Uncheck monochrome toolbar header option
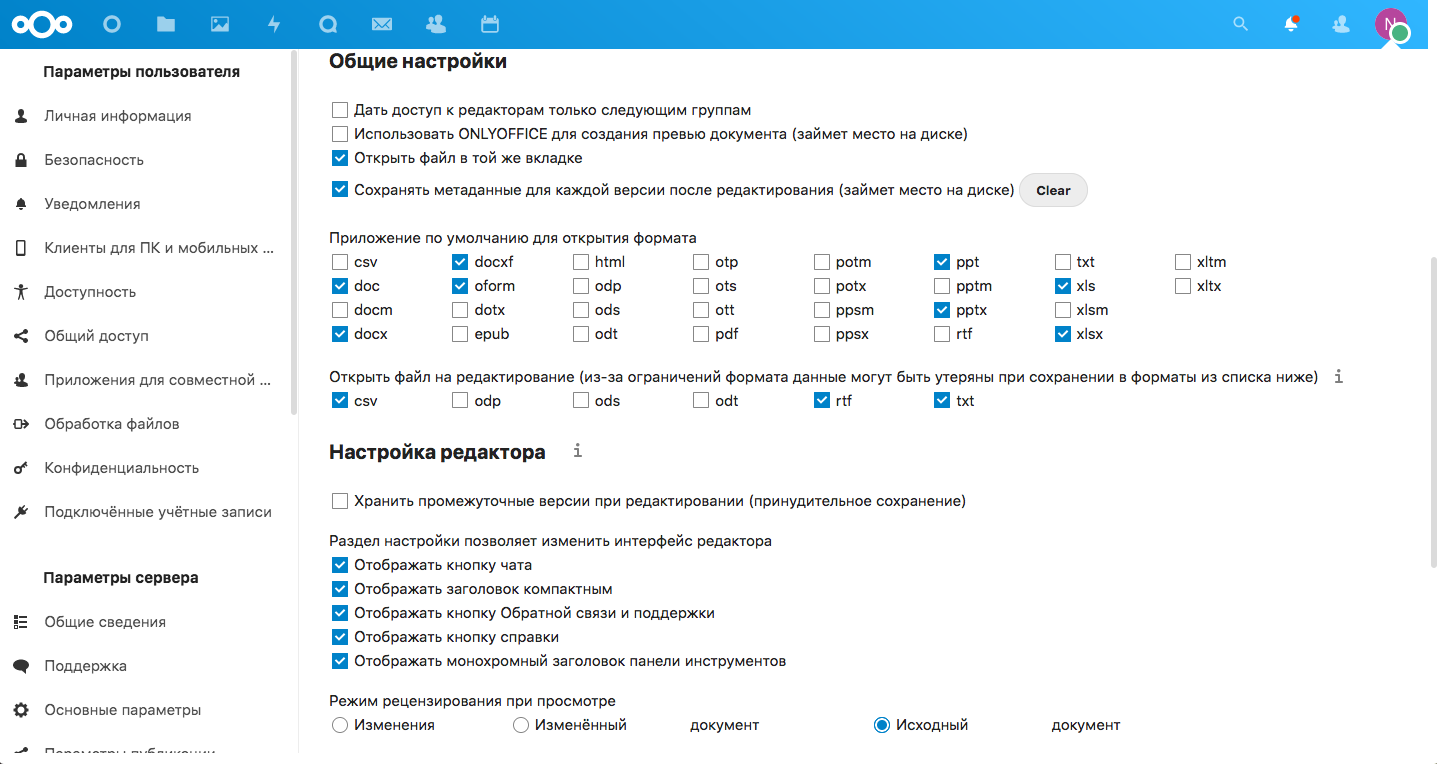This screenshot has width=1437, height=764. (340, 661)
